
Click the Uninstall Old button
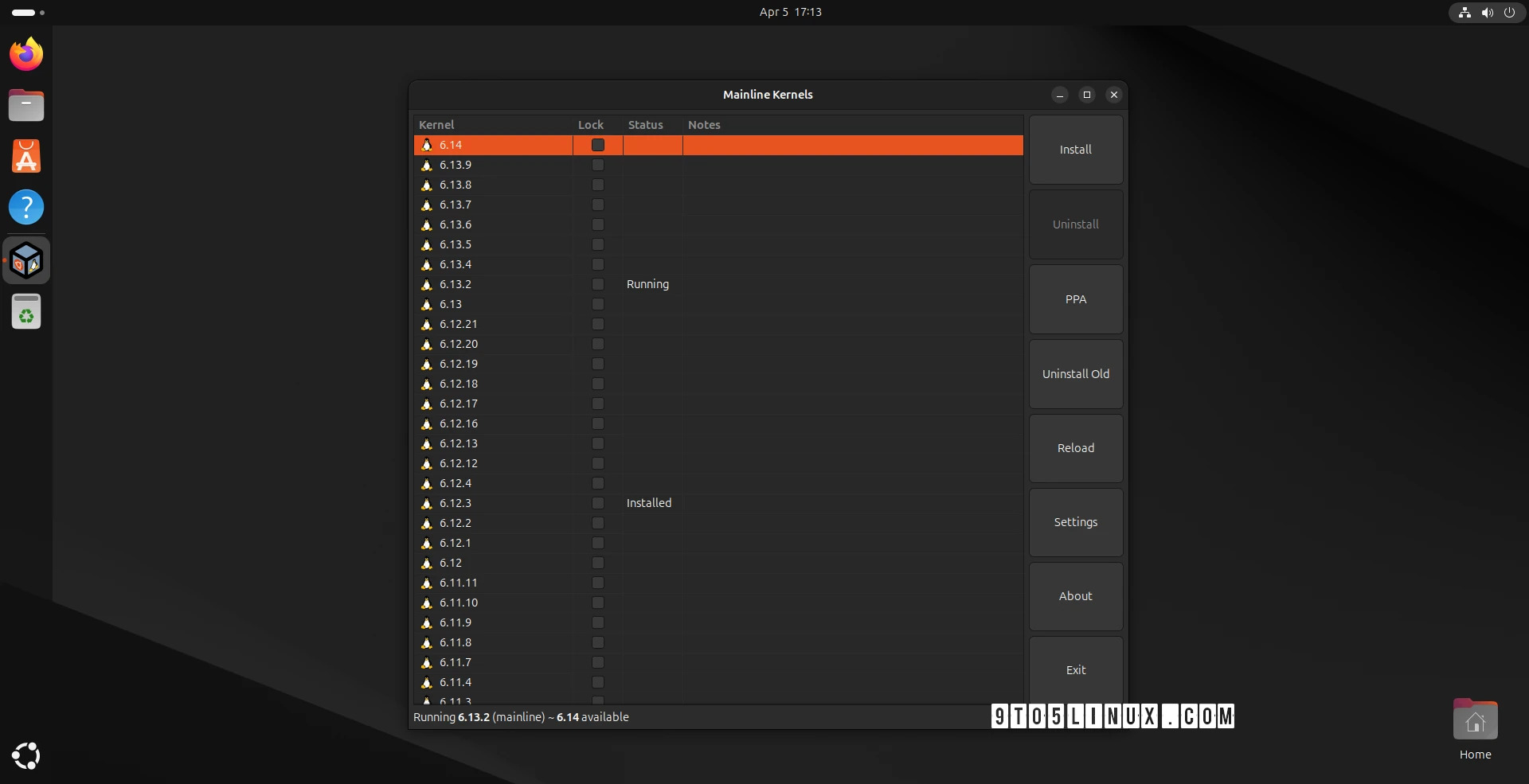click(1076, 374)
